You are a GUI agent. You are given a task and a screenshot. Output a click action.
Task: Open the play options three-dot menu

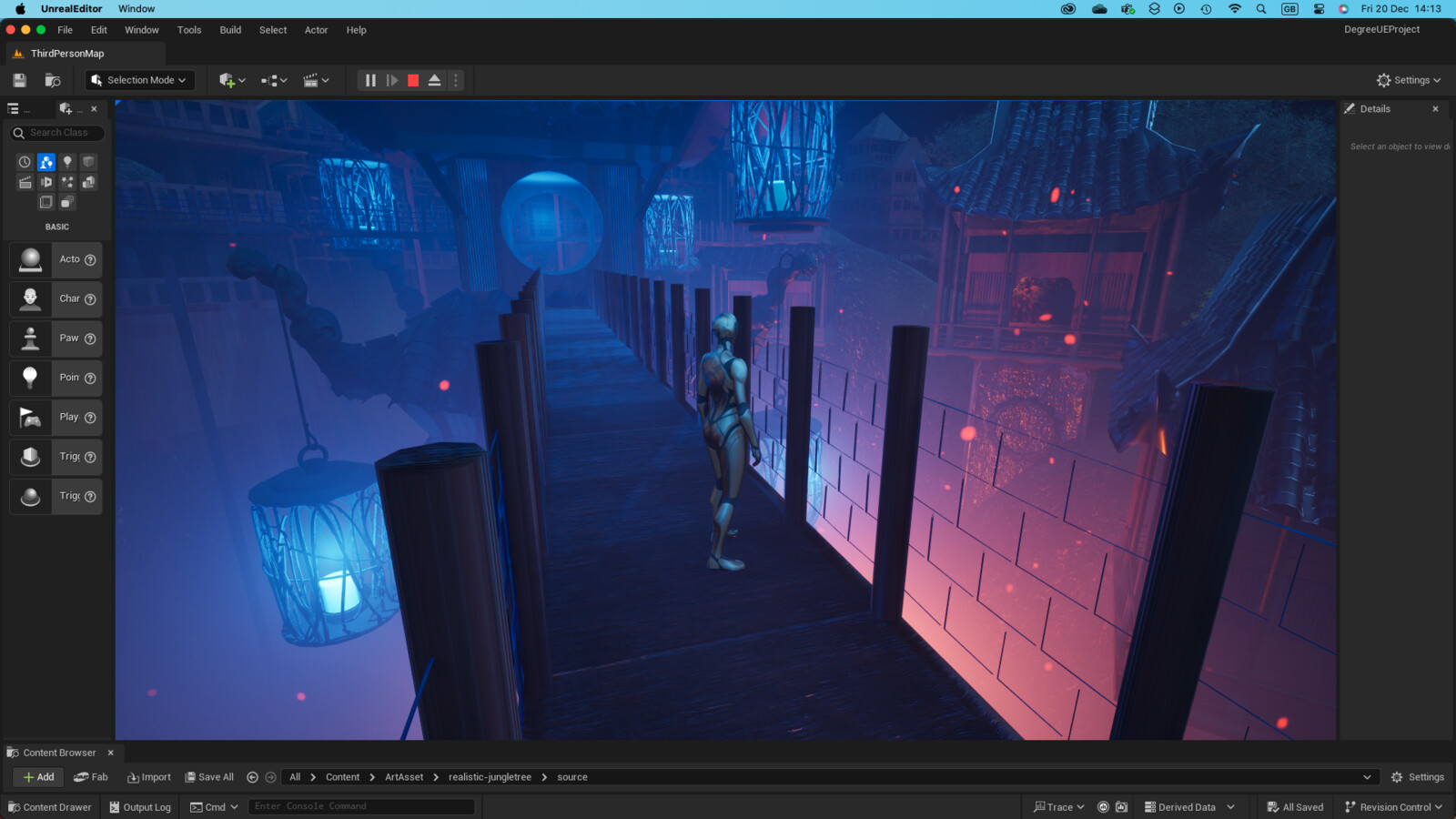tap(456, 80)
